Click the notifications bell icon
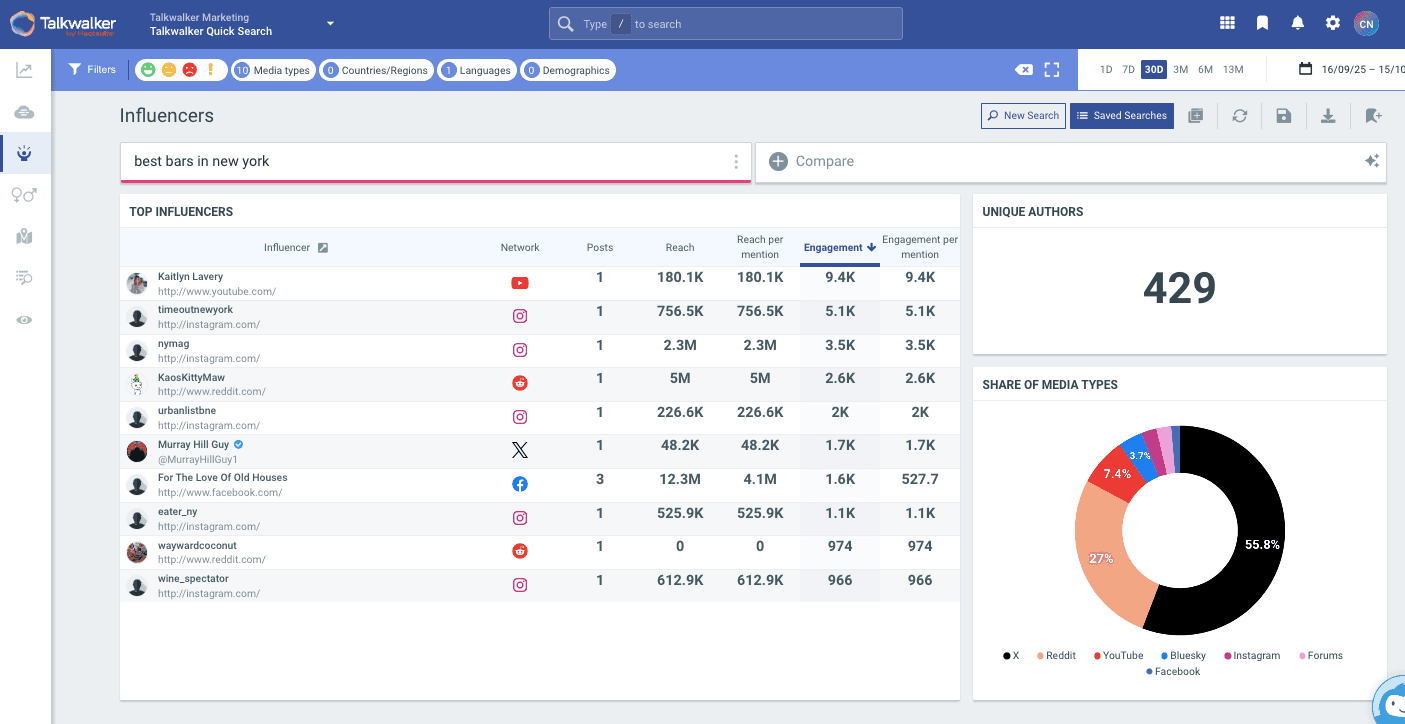 1298,23
